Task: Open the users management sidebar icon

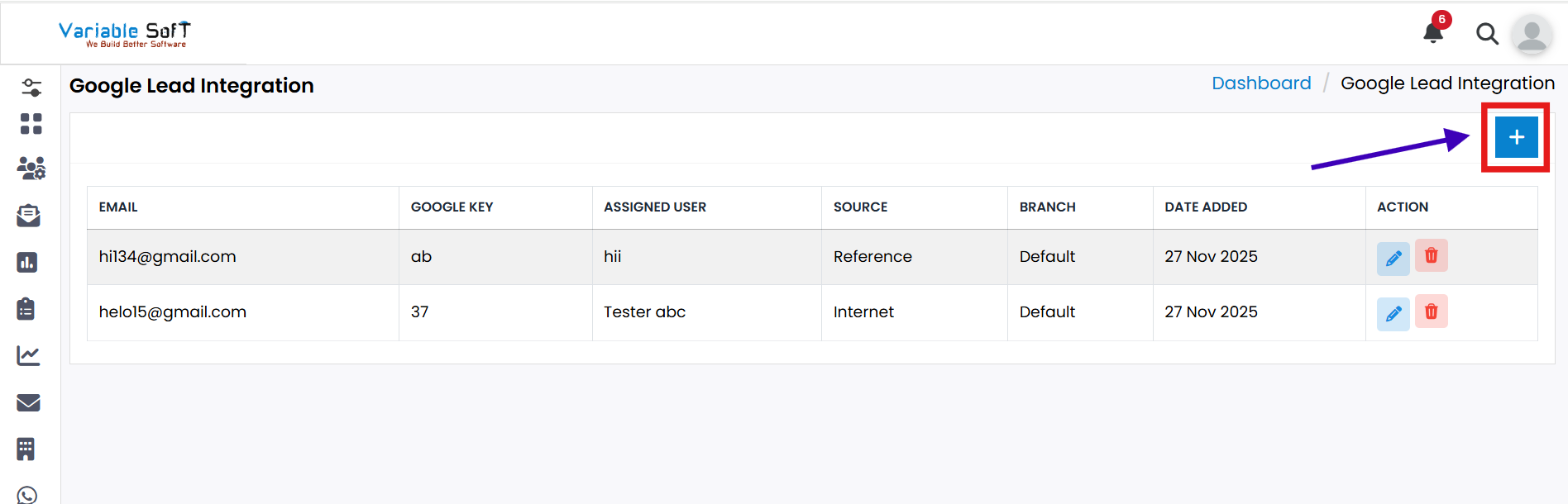Action: pyautogui.click(x=31, y=168)
